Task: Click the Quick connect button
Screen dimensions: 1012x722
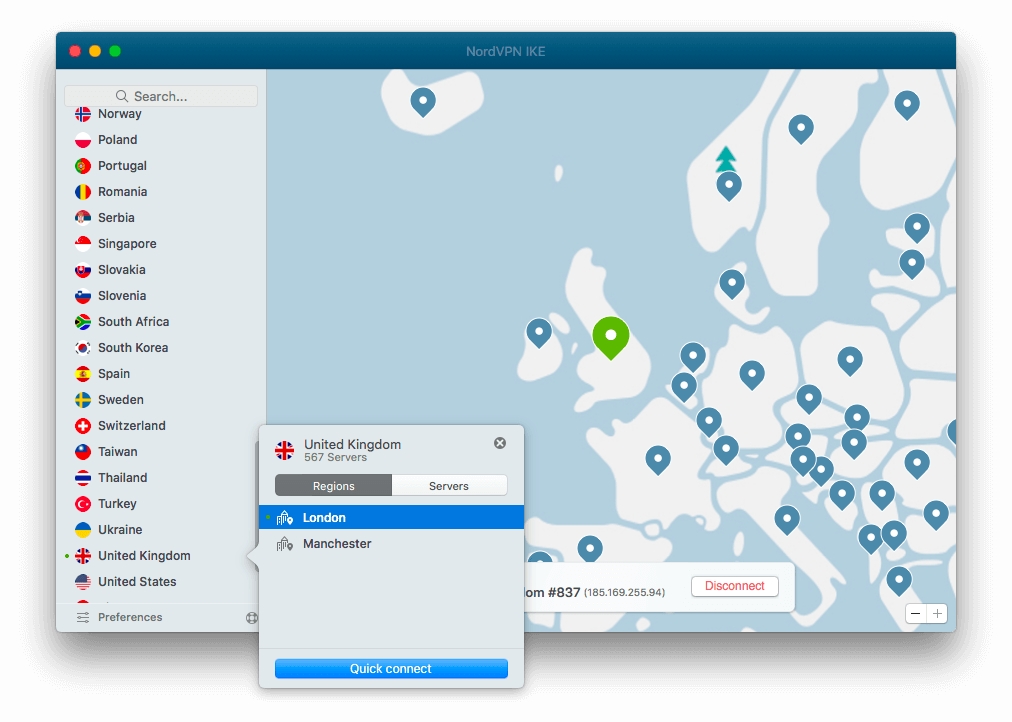Action: coord(391,668)
